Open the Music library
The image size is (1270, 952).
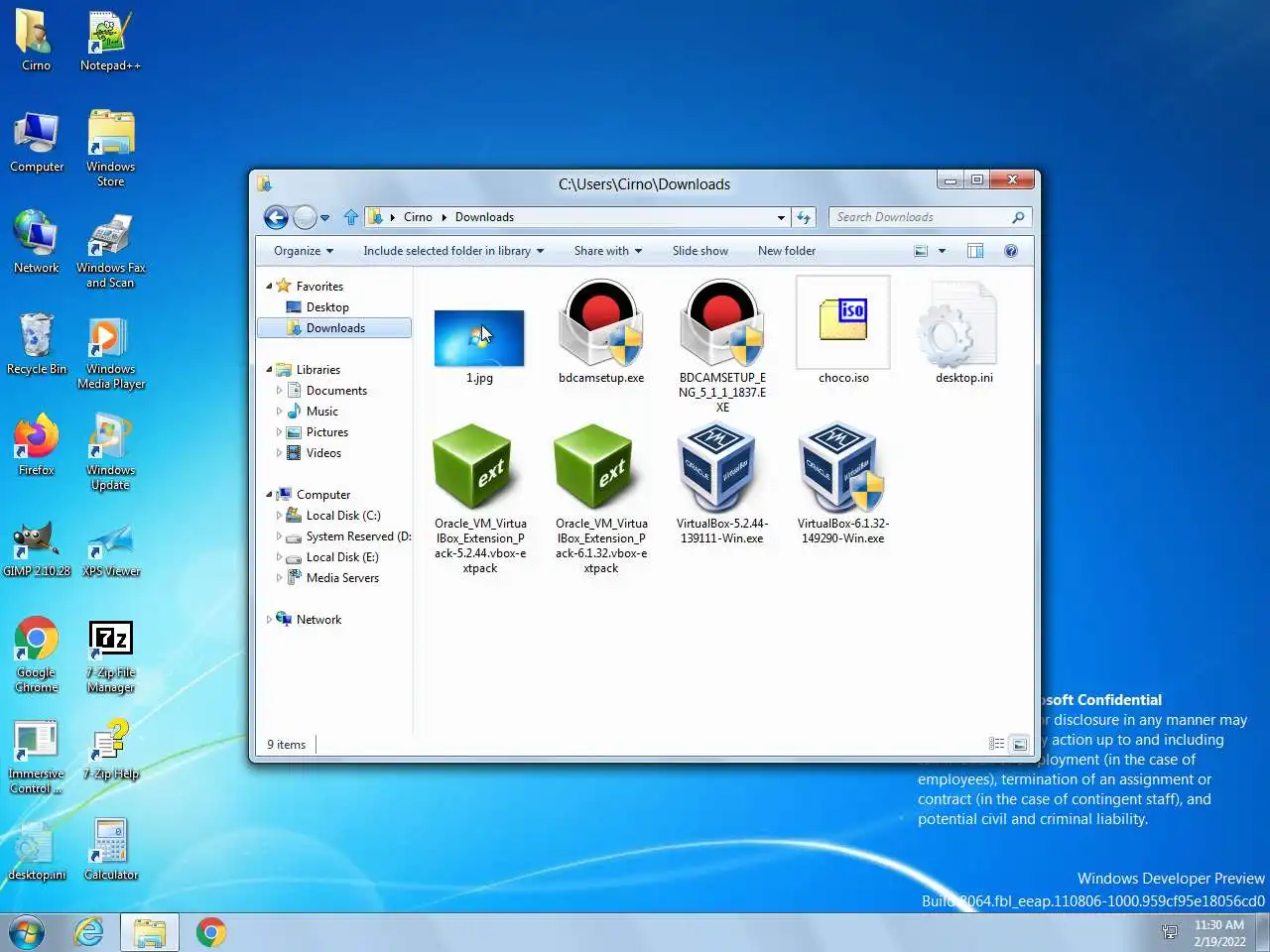coord(321,412)
